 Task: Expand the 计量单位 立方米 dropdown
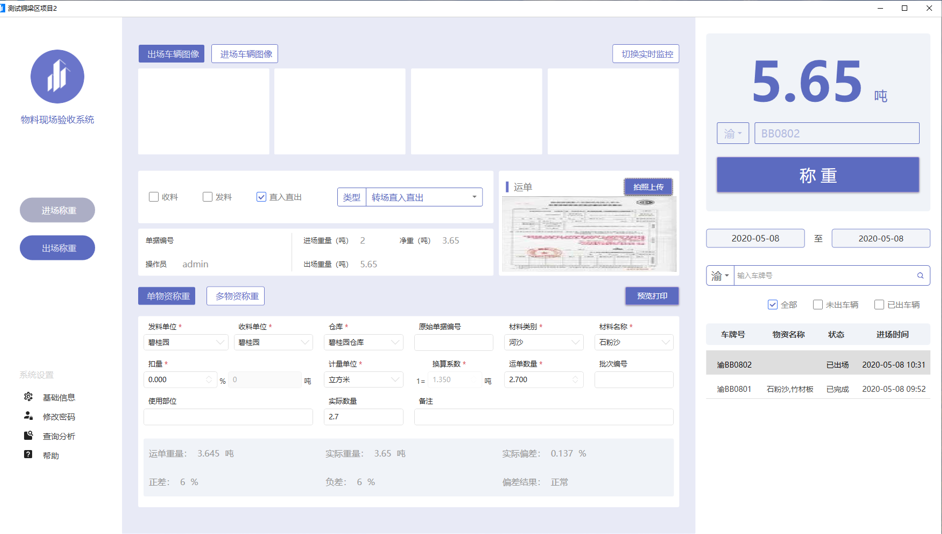coord(364,380)
